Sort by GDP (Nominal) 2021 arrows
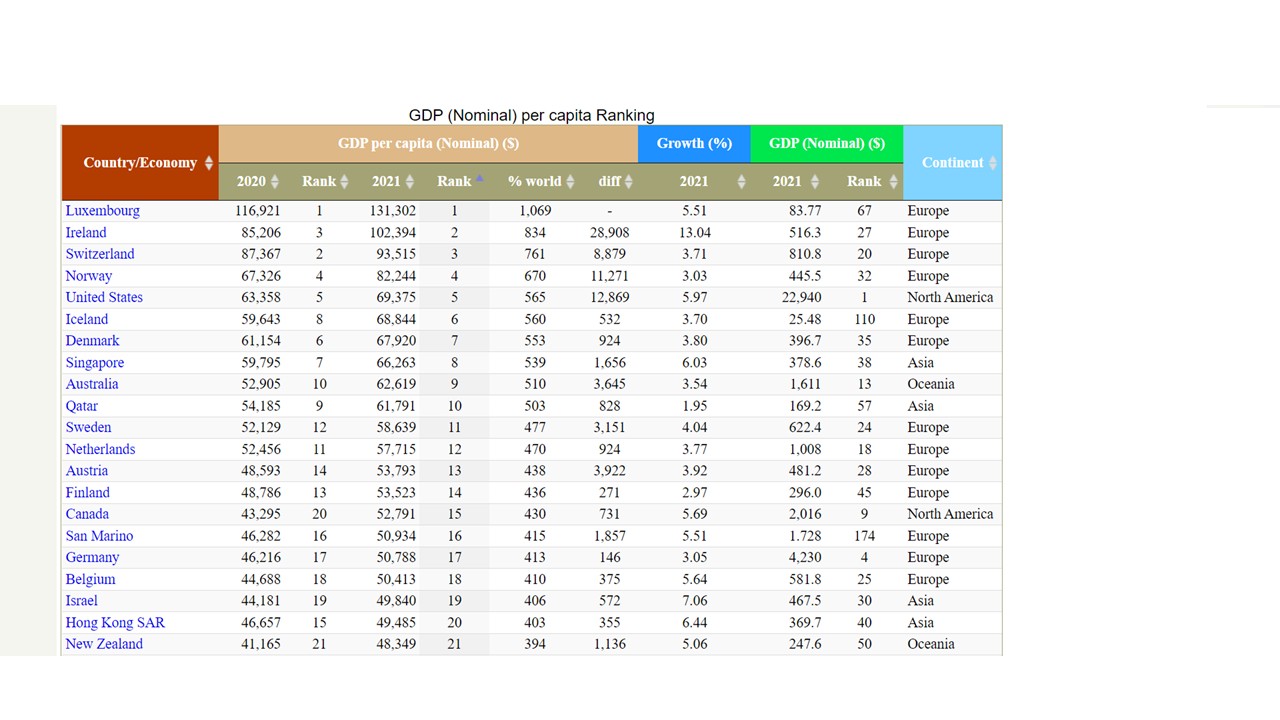Screen dimensions: 1280x720 click(x=815, y=182)
